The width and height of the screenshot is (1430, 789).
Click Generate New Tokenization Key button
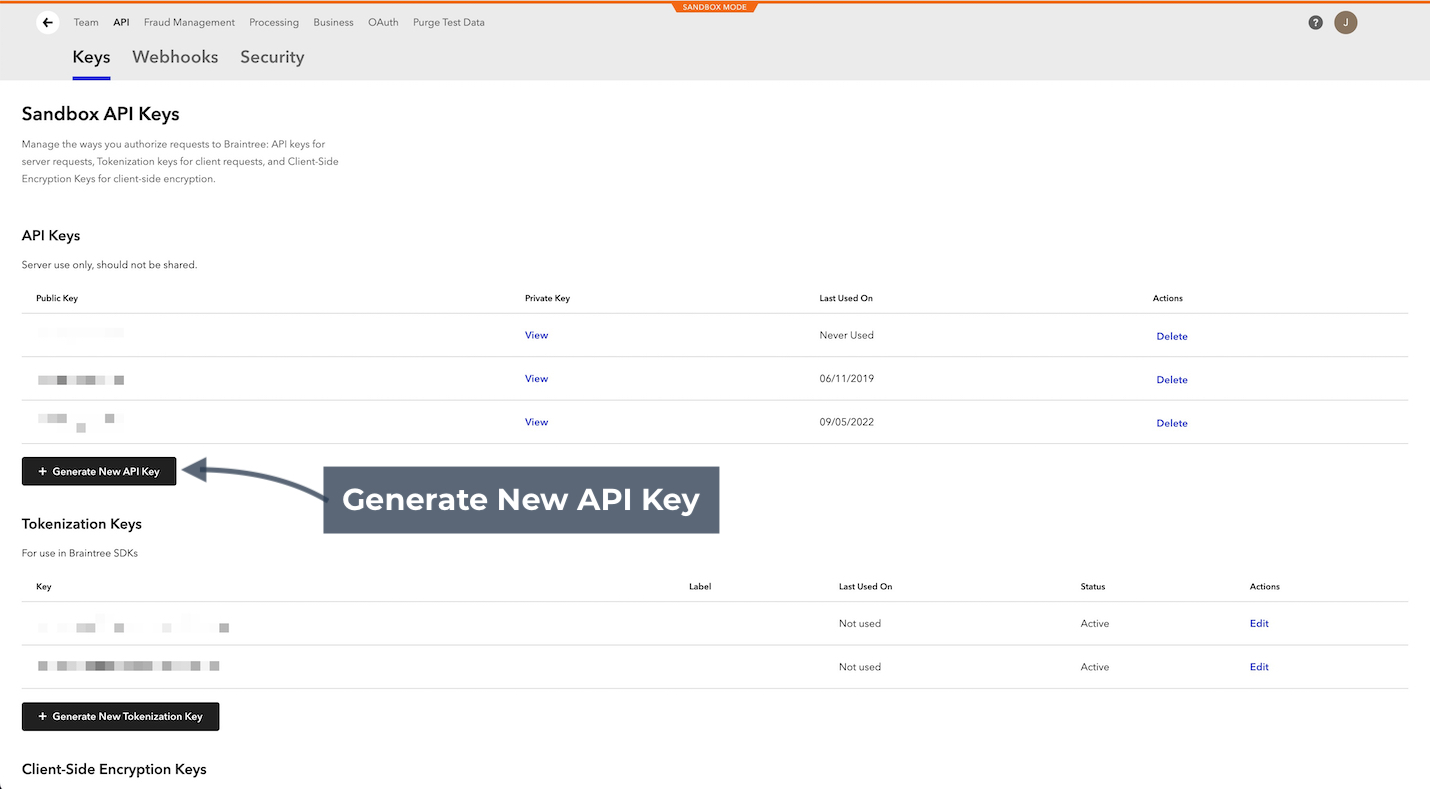coord(120,716)
